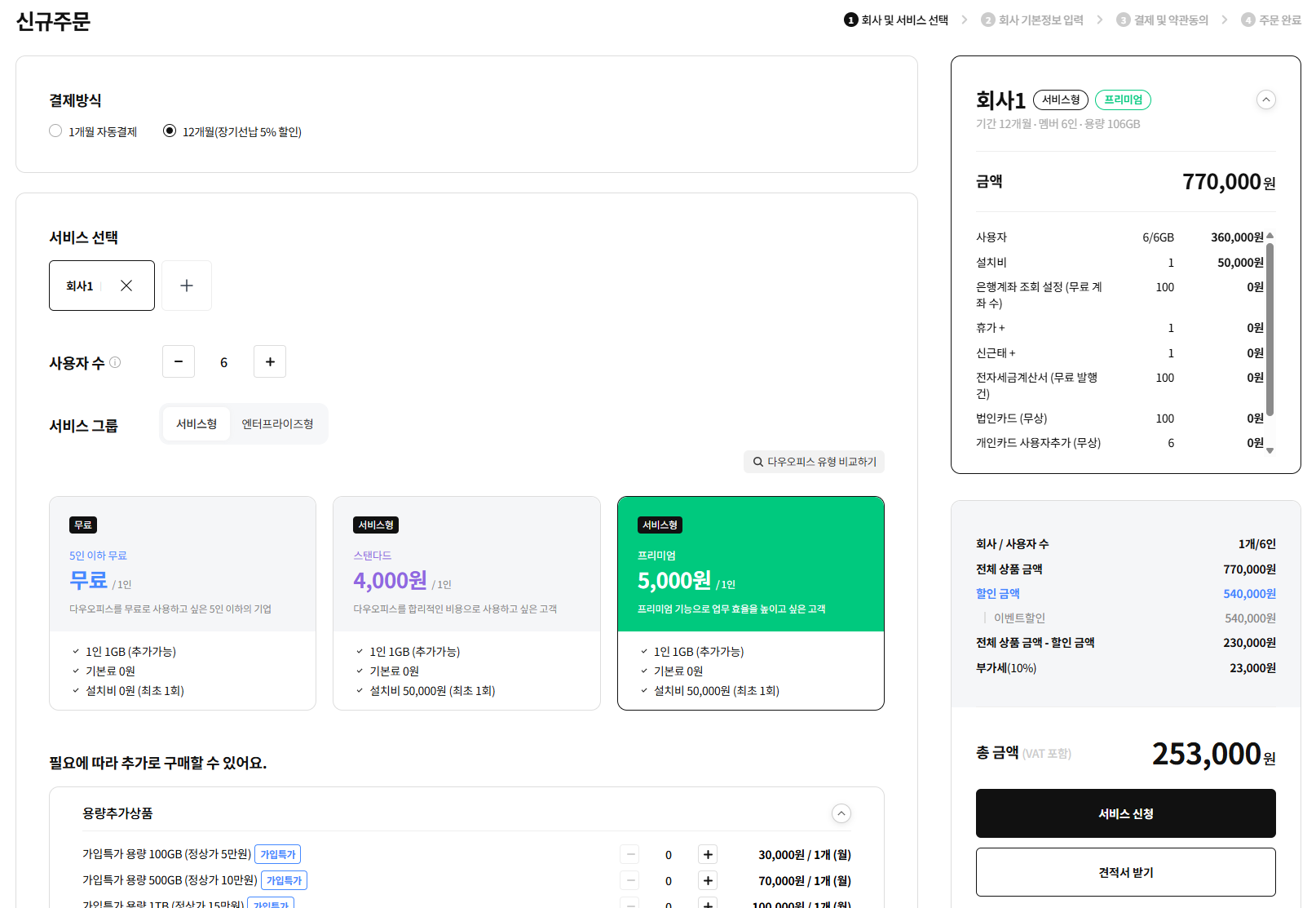The height and width of the screenshot is (908, 1316).
Task: Select 1개월 자동결제 payment option
Action: [x=55, y=131]
